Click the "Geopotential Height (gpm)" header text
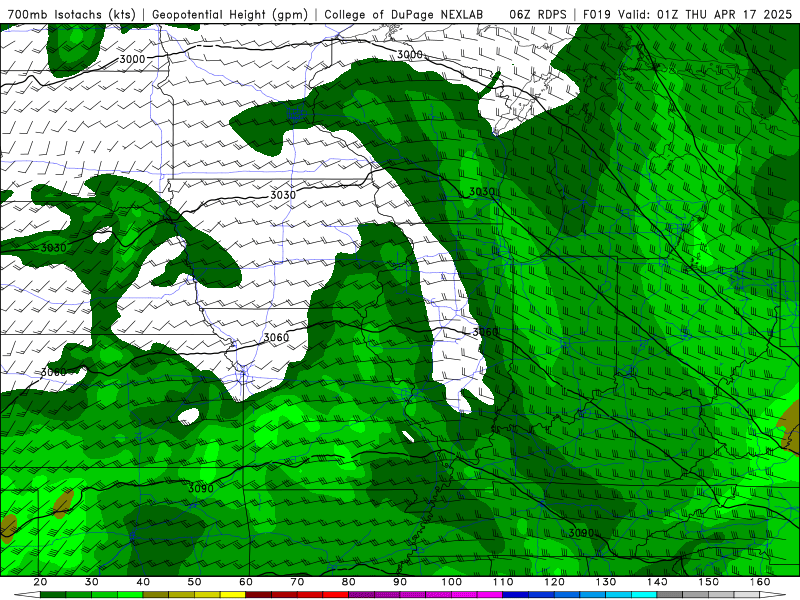The height and width of the screenshot is (600, 800). (x=230, y=14)
